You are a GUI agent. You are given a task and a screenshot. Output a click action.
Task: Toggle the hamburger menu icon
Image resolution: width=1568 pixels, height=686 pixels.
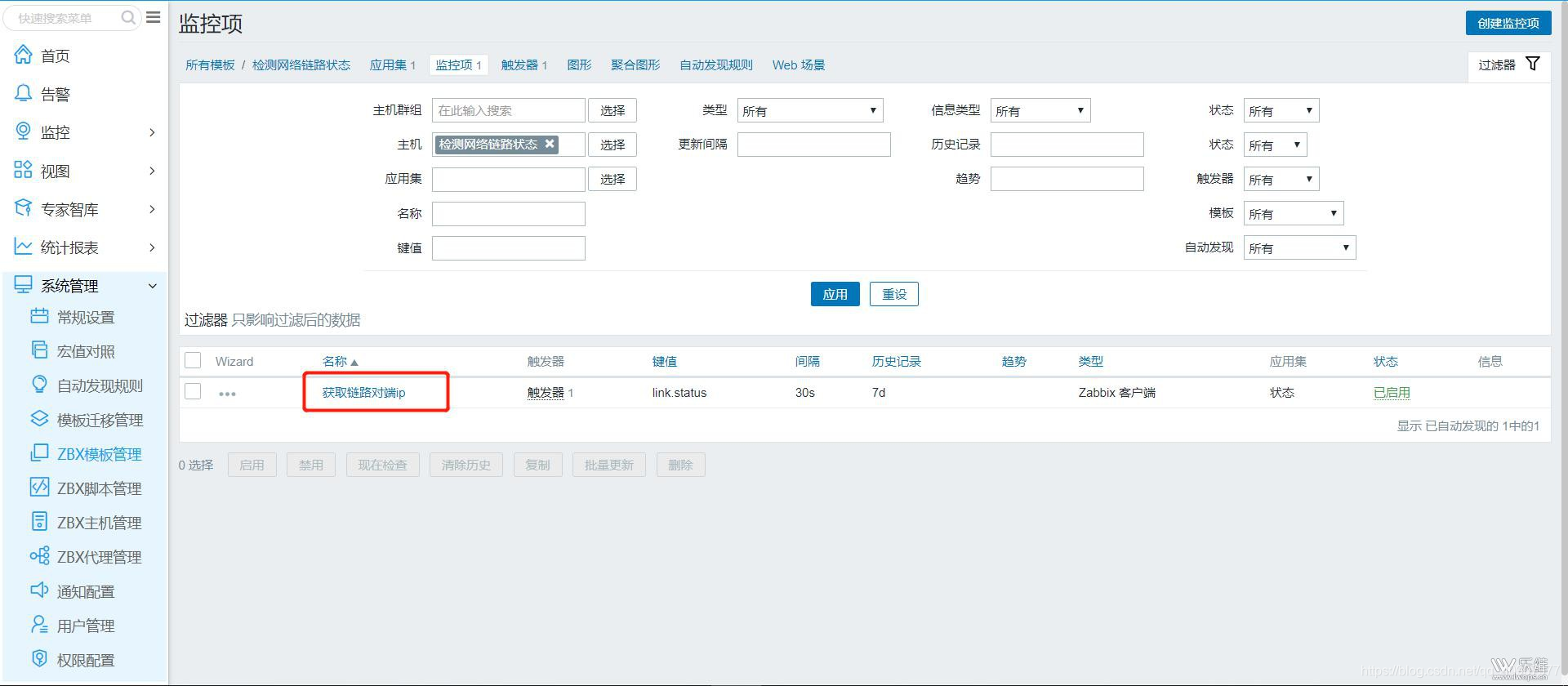pos(154,17)
